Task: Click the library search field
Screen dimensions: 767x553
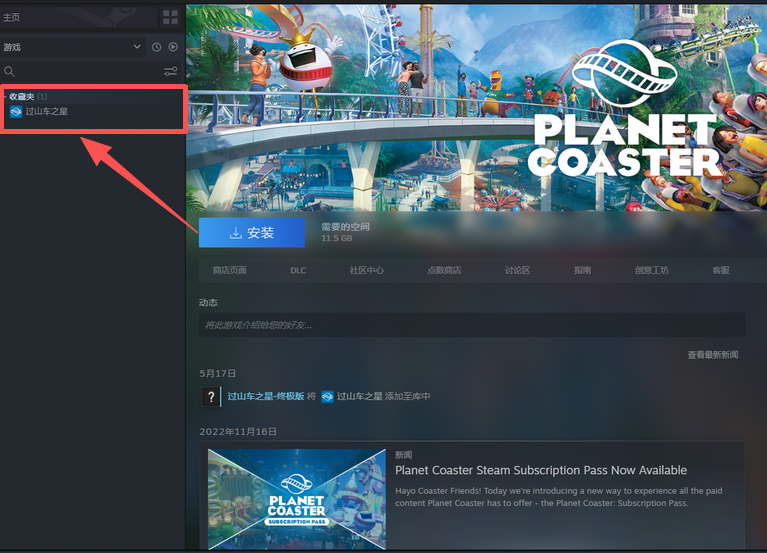Action: [x=83, y=71]
